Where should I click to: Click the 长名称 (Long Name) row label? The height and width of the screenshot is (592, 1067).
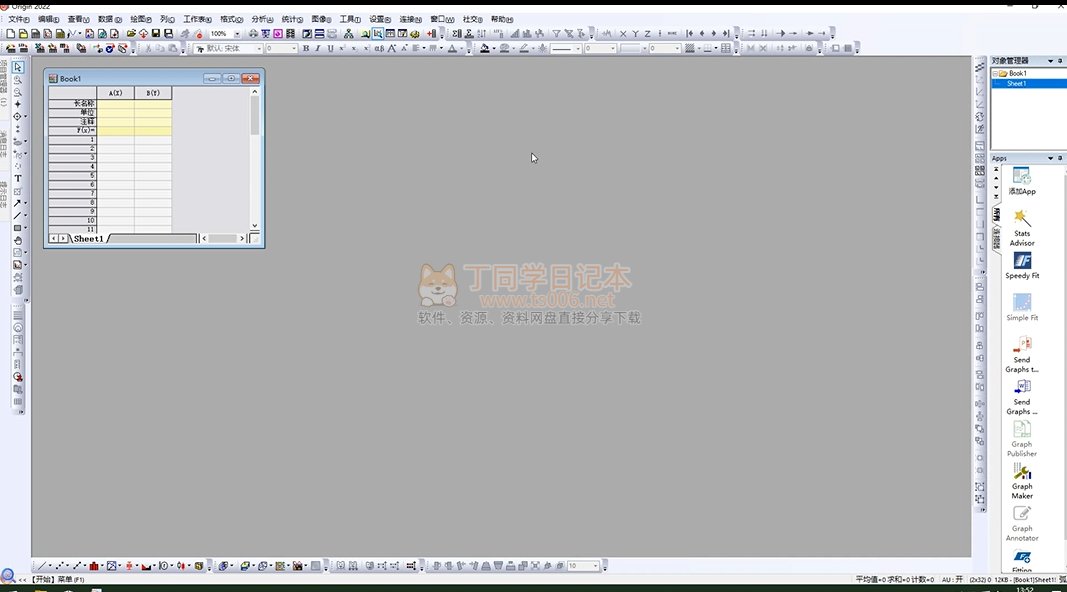click(72, 103)
